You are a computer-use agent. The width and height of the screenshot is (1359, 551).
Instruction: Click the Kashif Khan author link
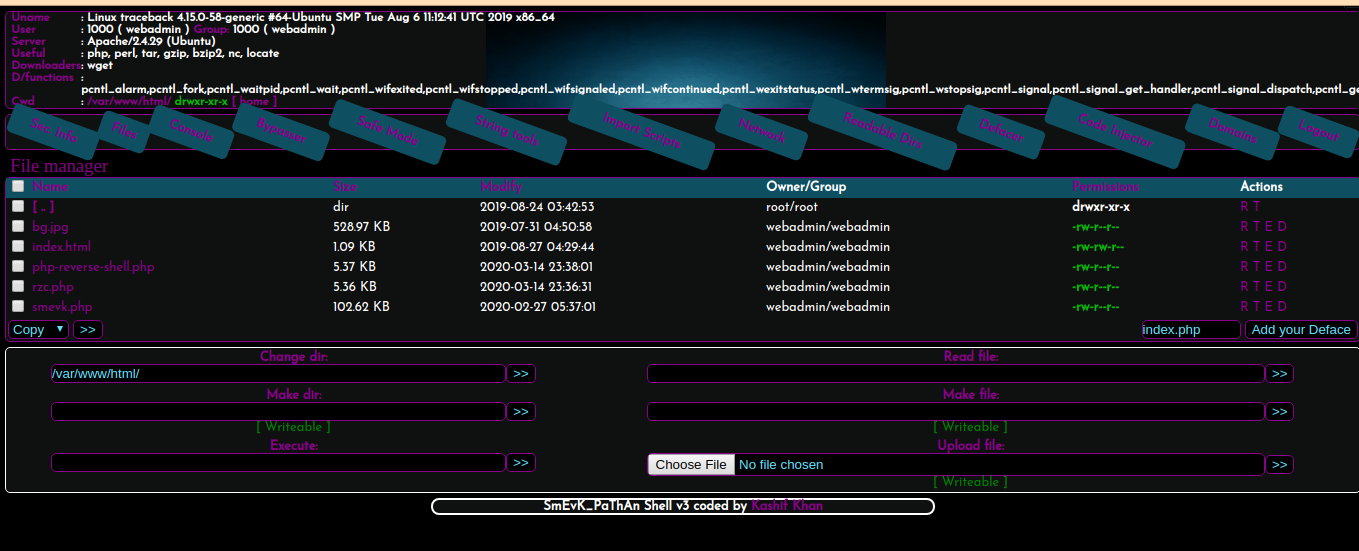click(x=786, y=506)
